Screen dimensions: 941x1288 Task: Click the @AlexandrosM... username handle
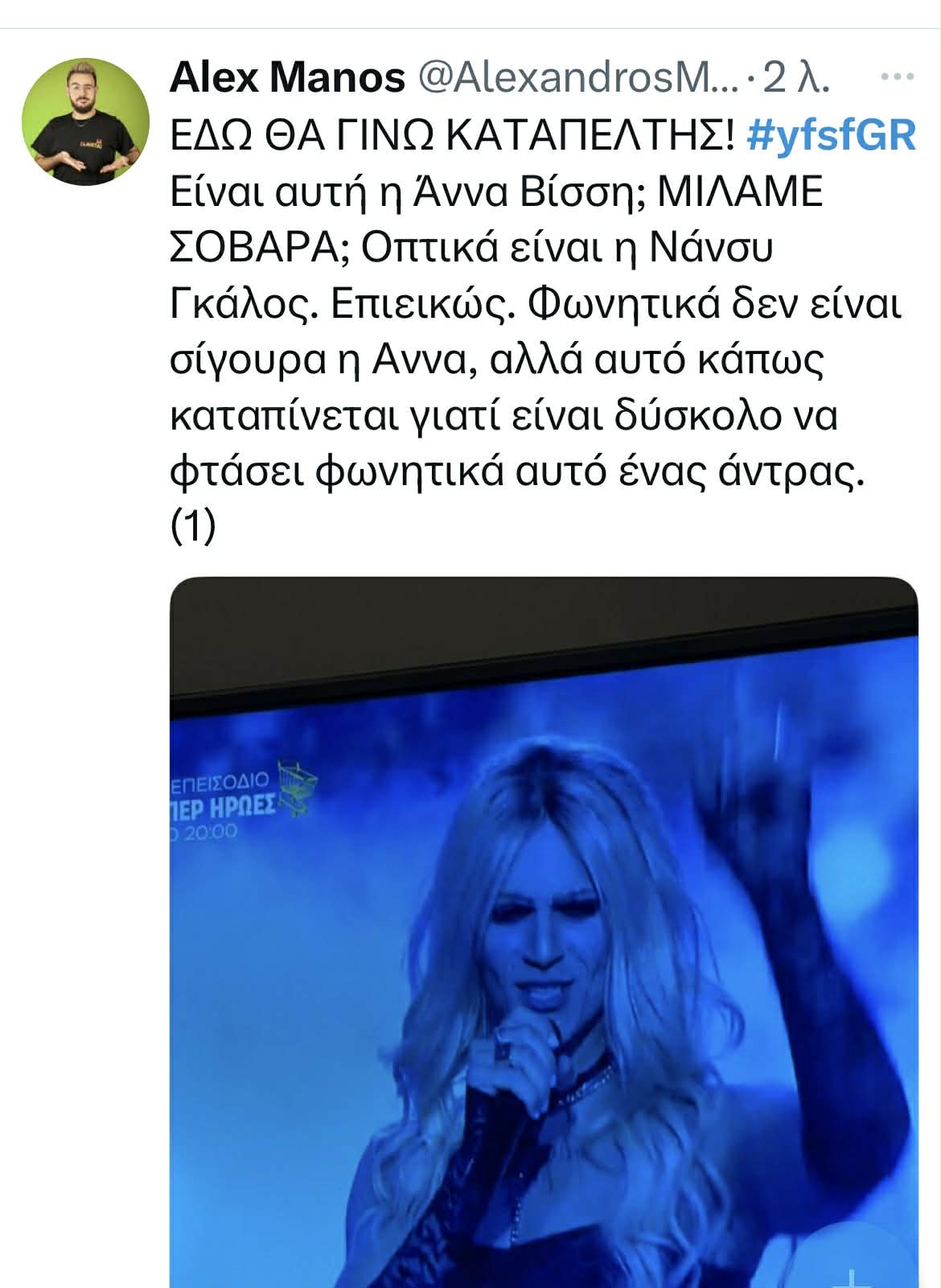click(577, 78)
